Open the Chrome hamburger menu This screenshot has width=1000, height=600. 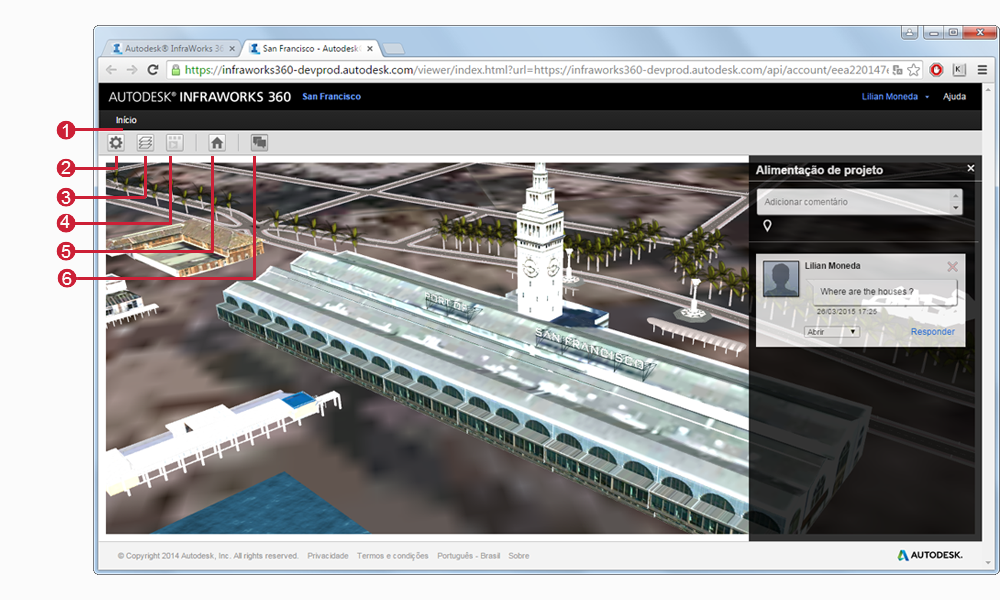[982, 70]
